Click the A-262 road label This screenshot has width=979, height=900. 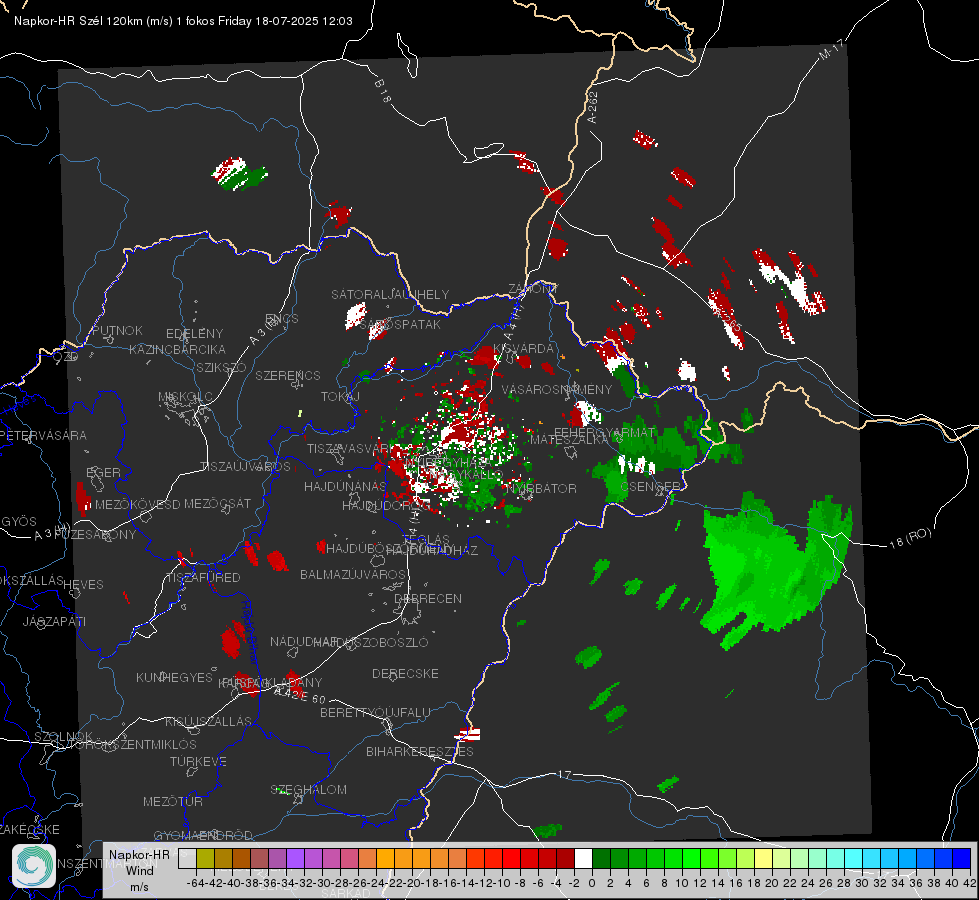[x=593, y=107]
